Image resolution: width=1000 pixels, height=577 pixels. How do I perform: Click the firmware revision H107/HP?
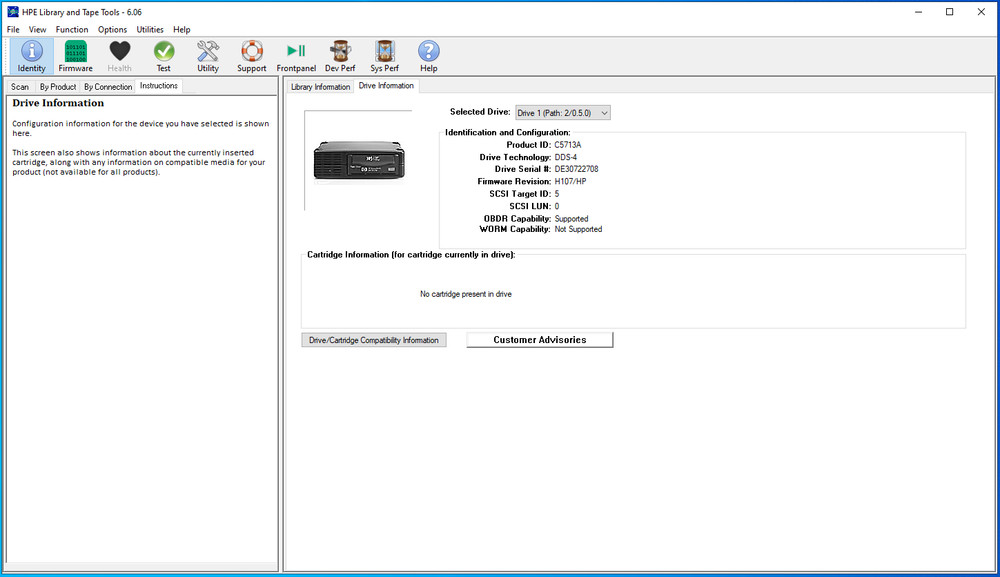coord(570,181)
